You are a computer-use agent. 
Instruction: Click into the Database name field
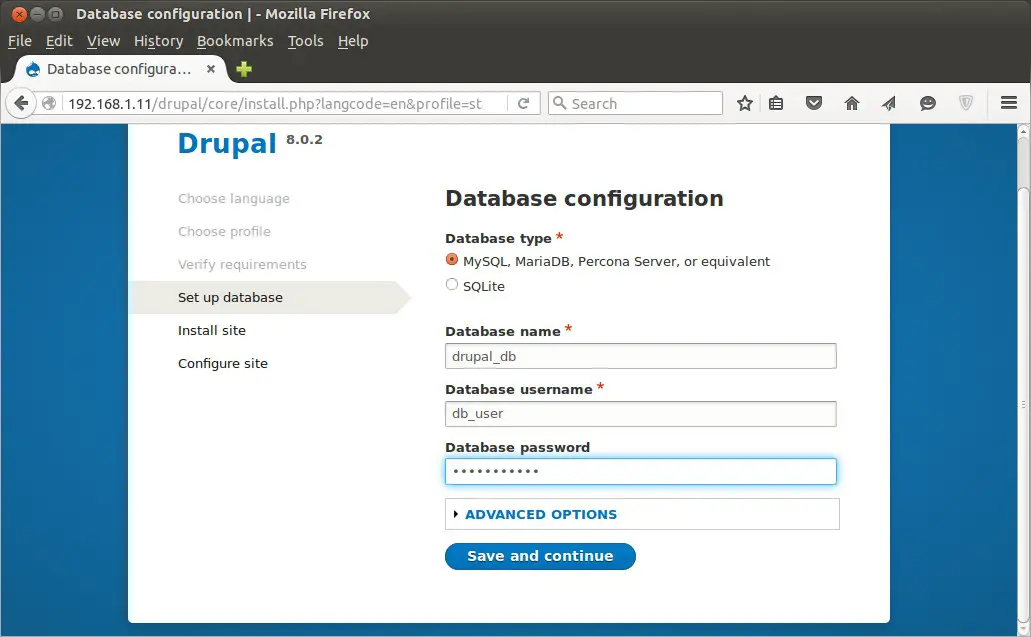click(x=640, y=356)
